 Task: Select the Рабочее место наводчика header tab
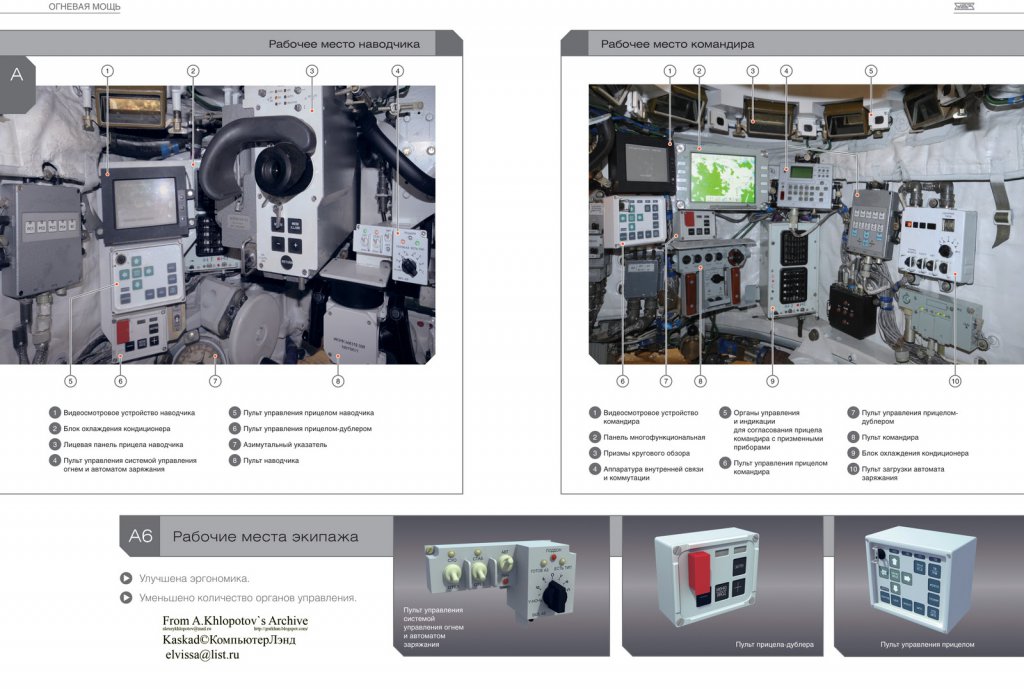pyautogui.click(x=343, y=44)
